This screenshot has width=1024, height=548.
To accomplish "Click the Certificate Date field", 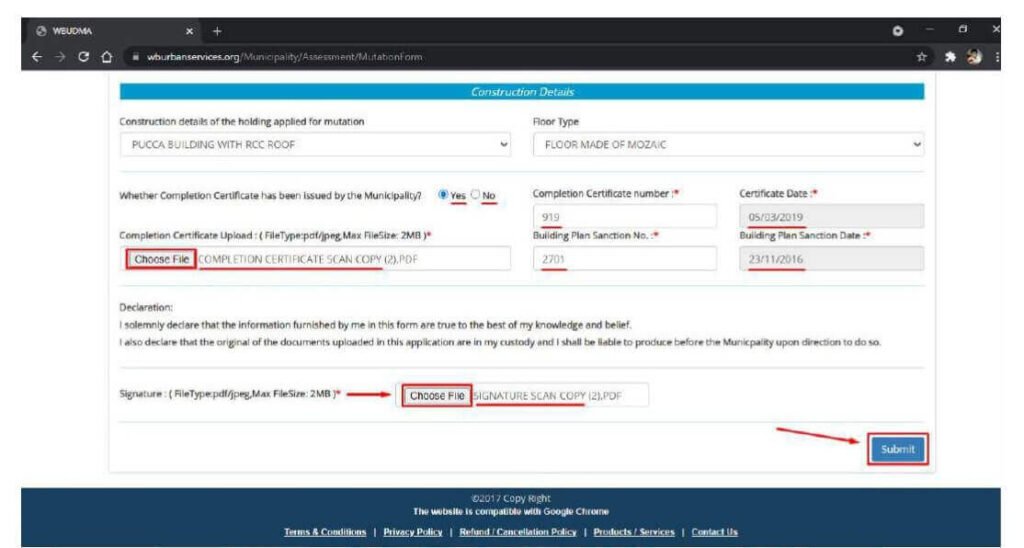I will (831, 217).
